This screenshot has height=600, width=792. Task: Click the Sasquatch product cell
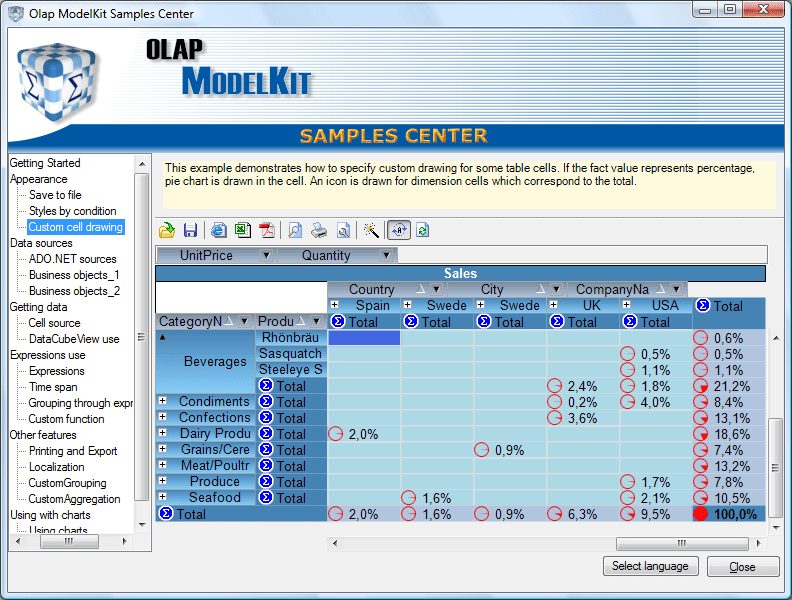coord(290,354)
